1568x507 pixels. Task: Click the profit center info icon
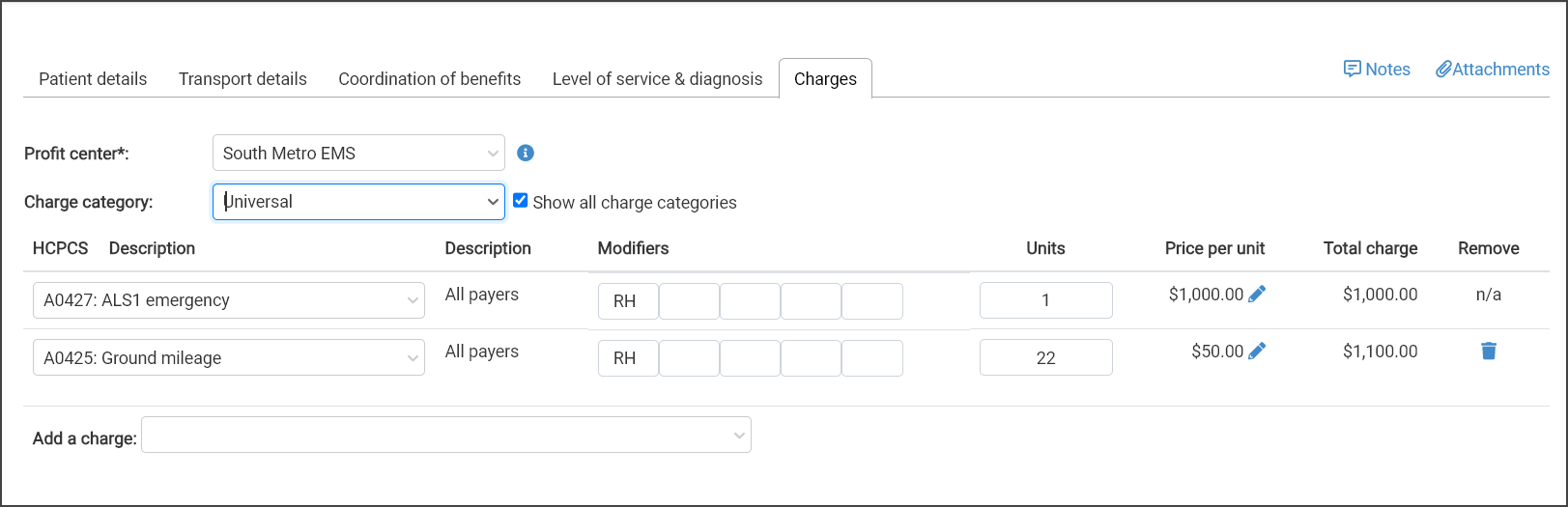tap(526, 153)
